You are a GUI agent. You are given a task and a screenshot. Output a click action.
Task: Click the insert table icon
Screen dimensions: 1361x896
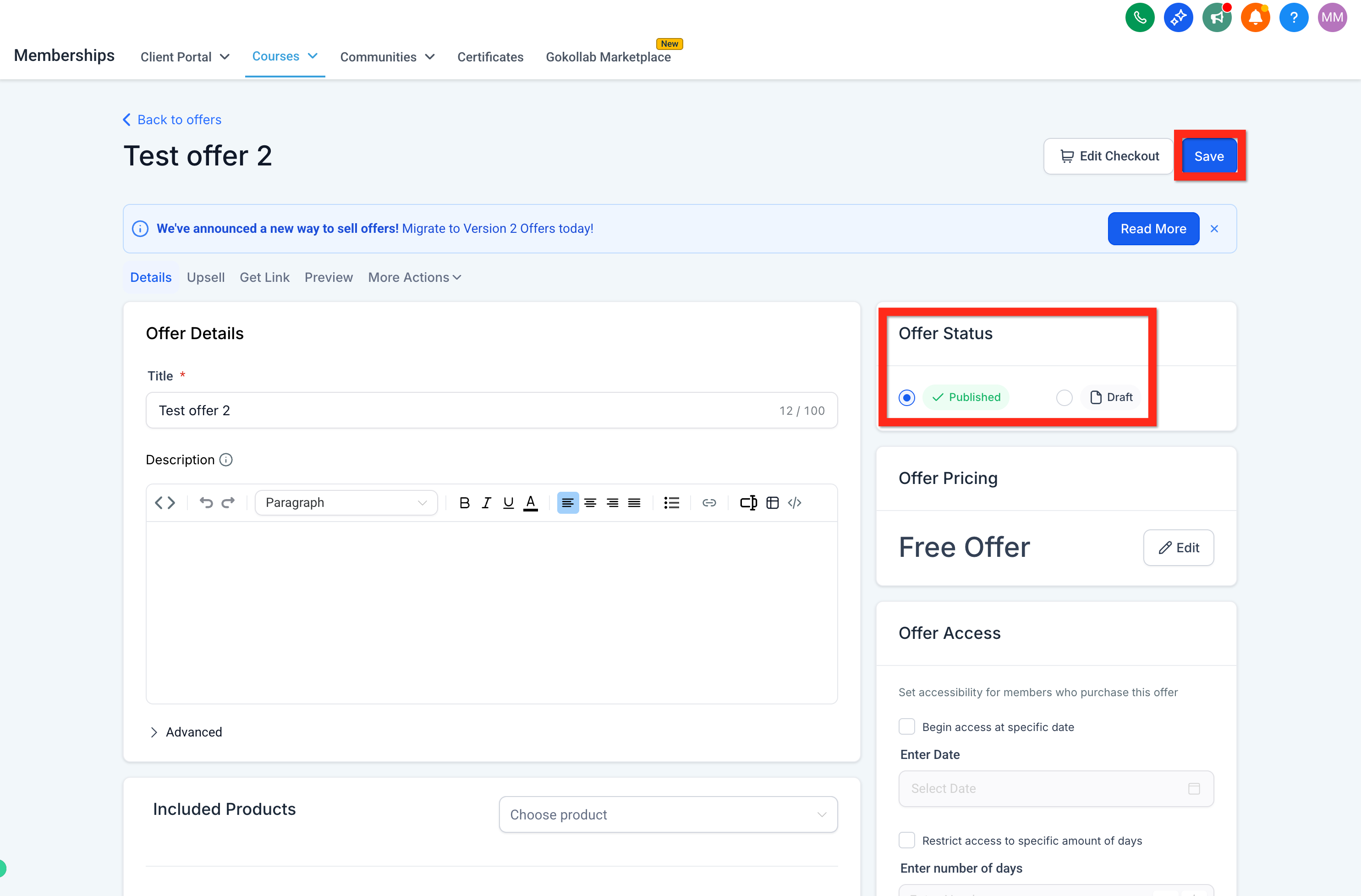(772, 503)
